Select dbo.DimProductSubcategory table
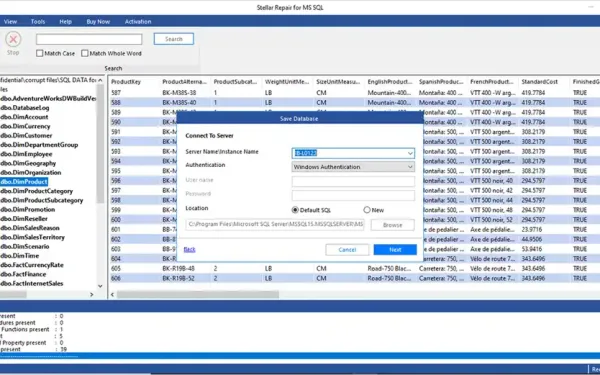Screen dimensions: 600x375 click(41, 200)
